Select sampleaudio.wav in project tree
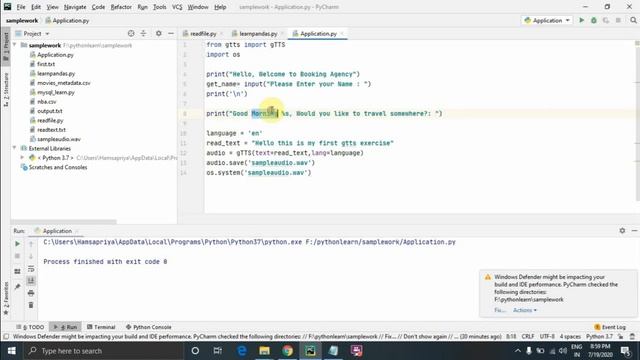The height and width of the screenshot is (360, 640). coord(59,139)
